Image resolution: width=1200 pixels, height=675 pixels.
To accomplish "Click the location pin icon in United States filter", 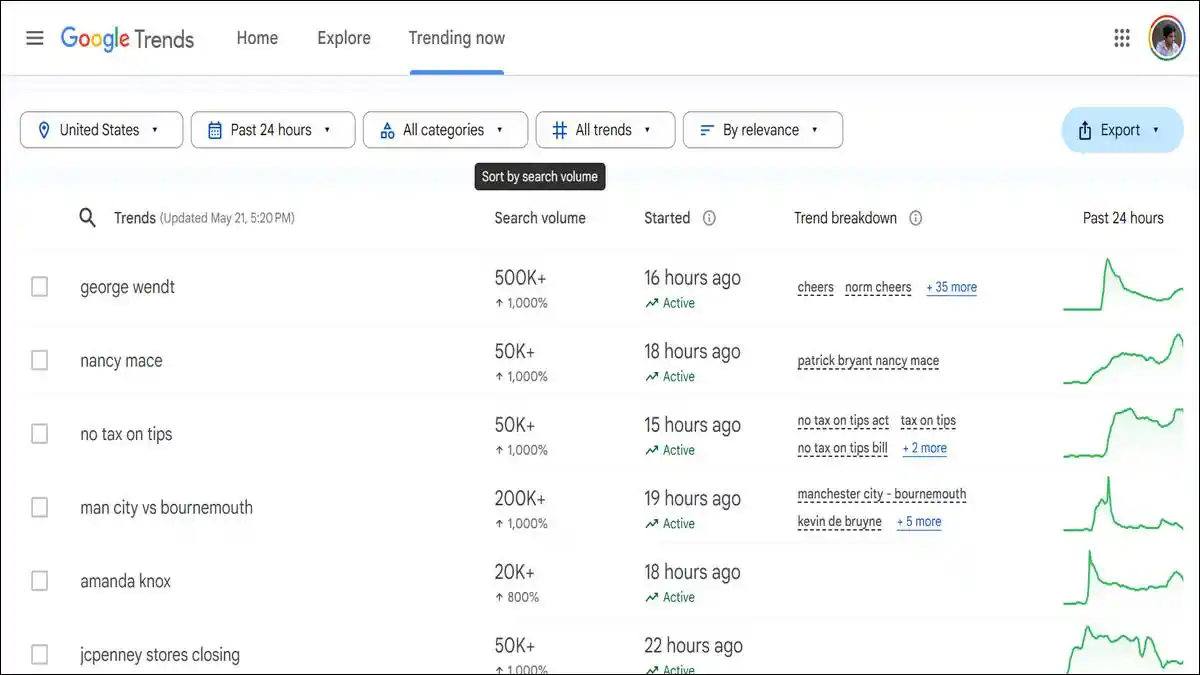I will point(43,129).
